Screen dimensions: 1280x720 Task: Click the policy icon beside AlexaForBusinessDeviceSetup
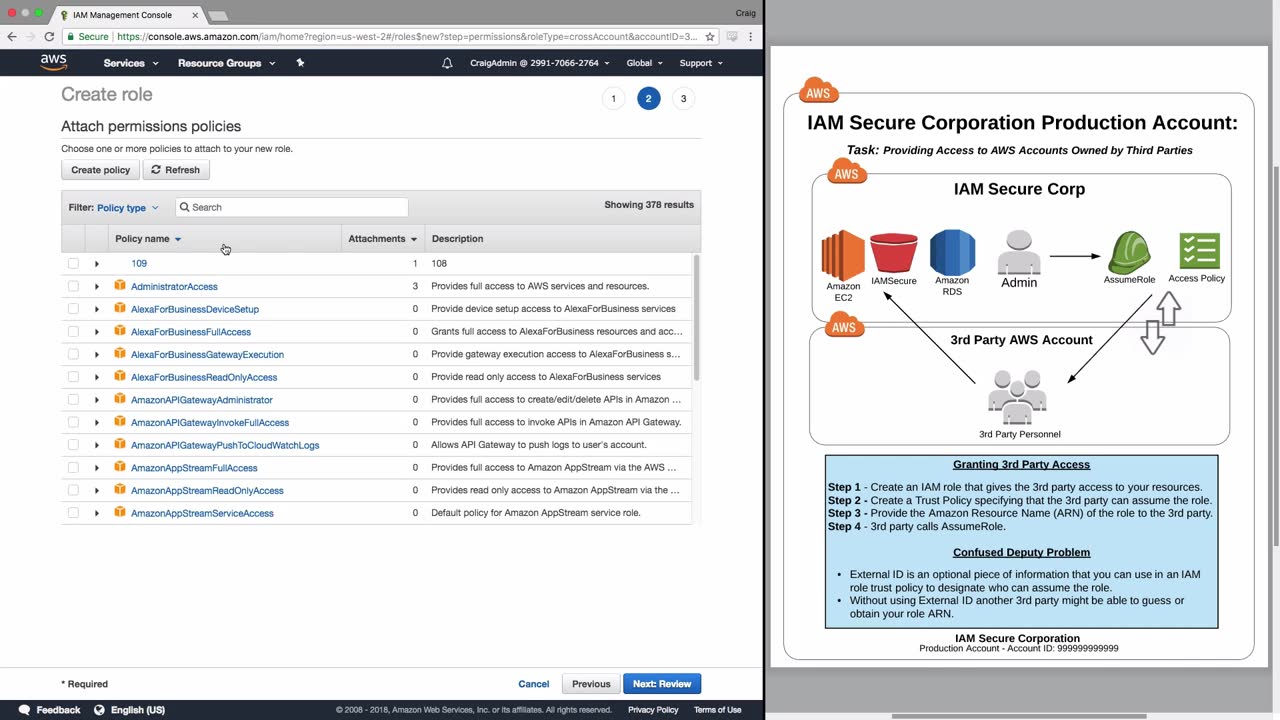[x=120, y=309]
